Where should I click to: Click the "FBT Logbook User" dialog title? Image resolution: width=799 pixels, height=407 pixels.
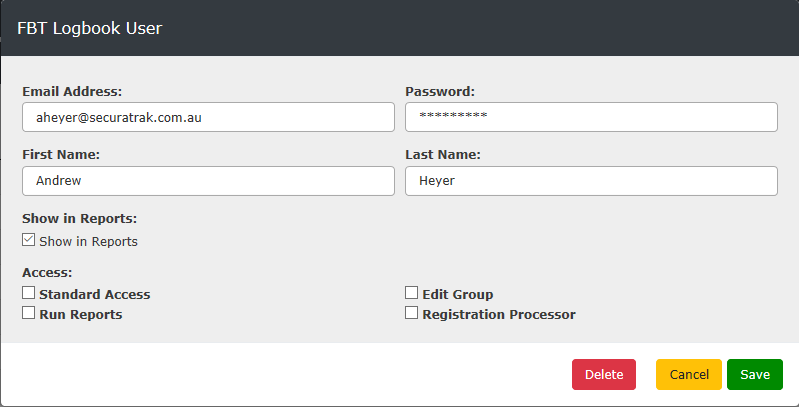(90, 28)
